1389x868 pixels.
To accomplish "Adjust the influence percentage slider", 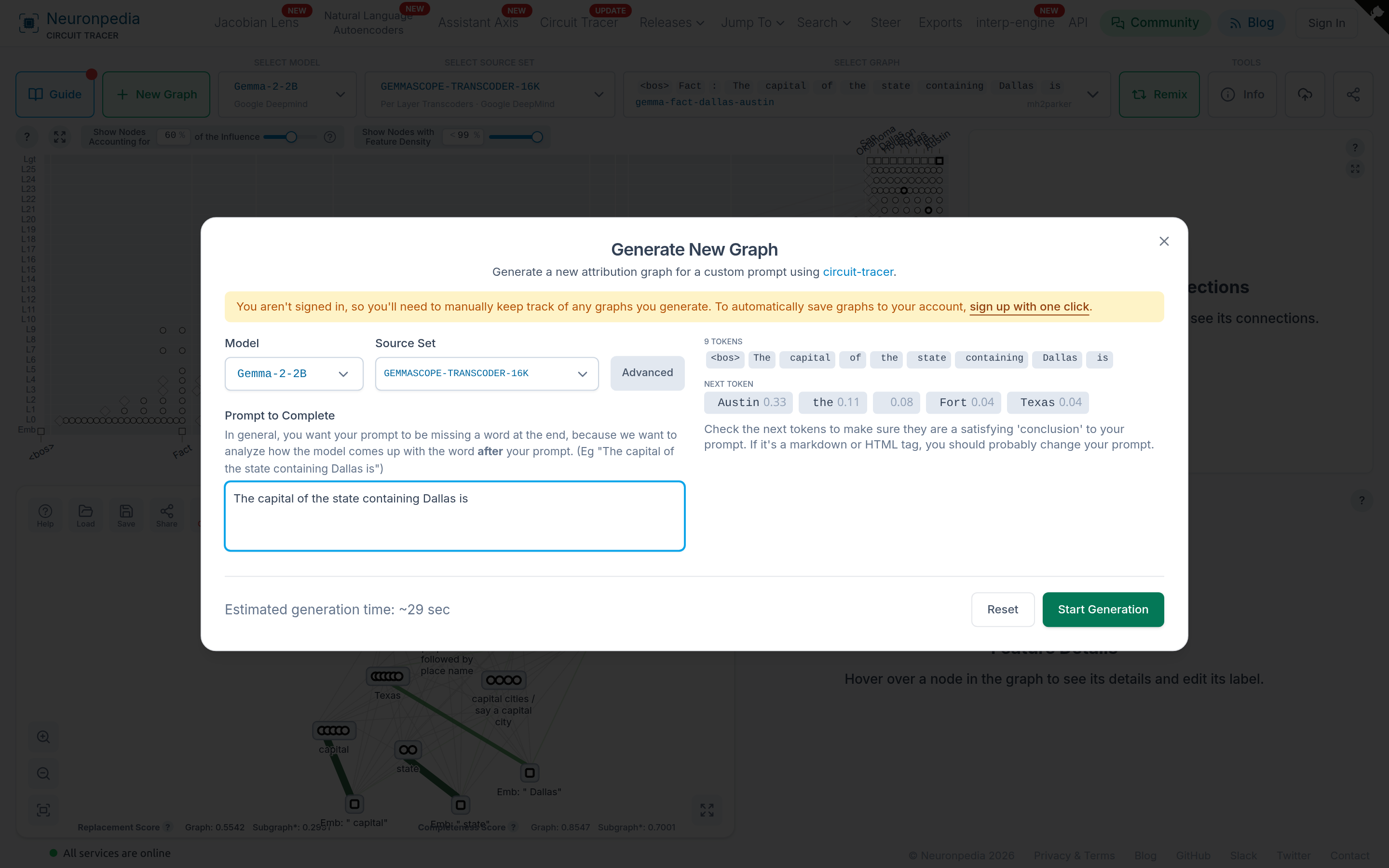I will point(291,136).
